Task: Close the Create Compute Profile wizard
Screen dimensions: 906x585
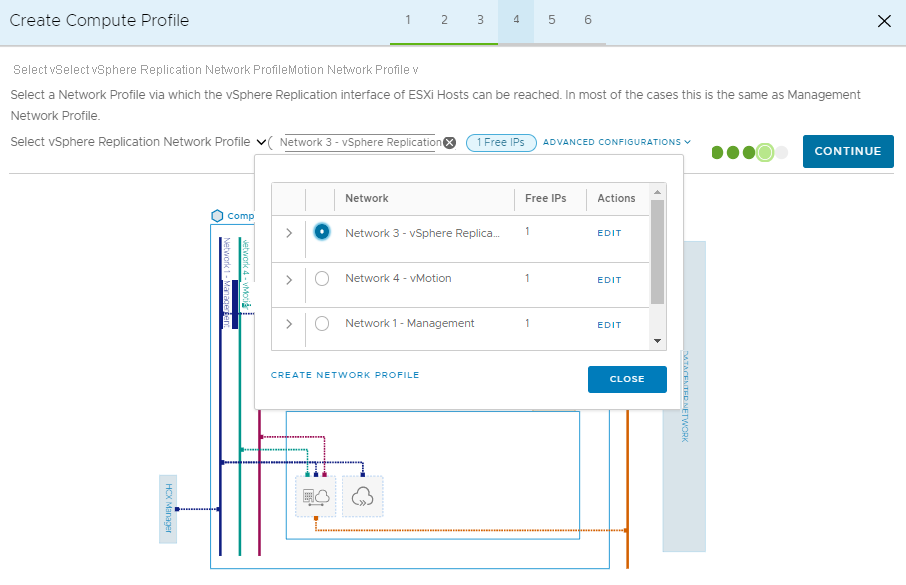Action: 884,21
